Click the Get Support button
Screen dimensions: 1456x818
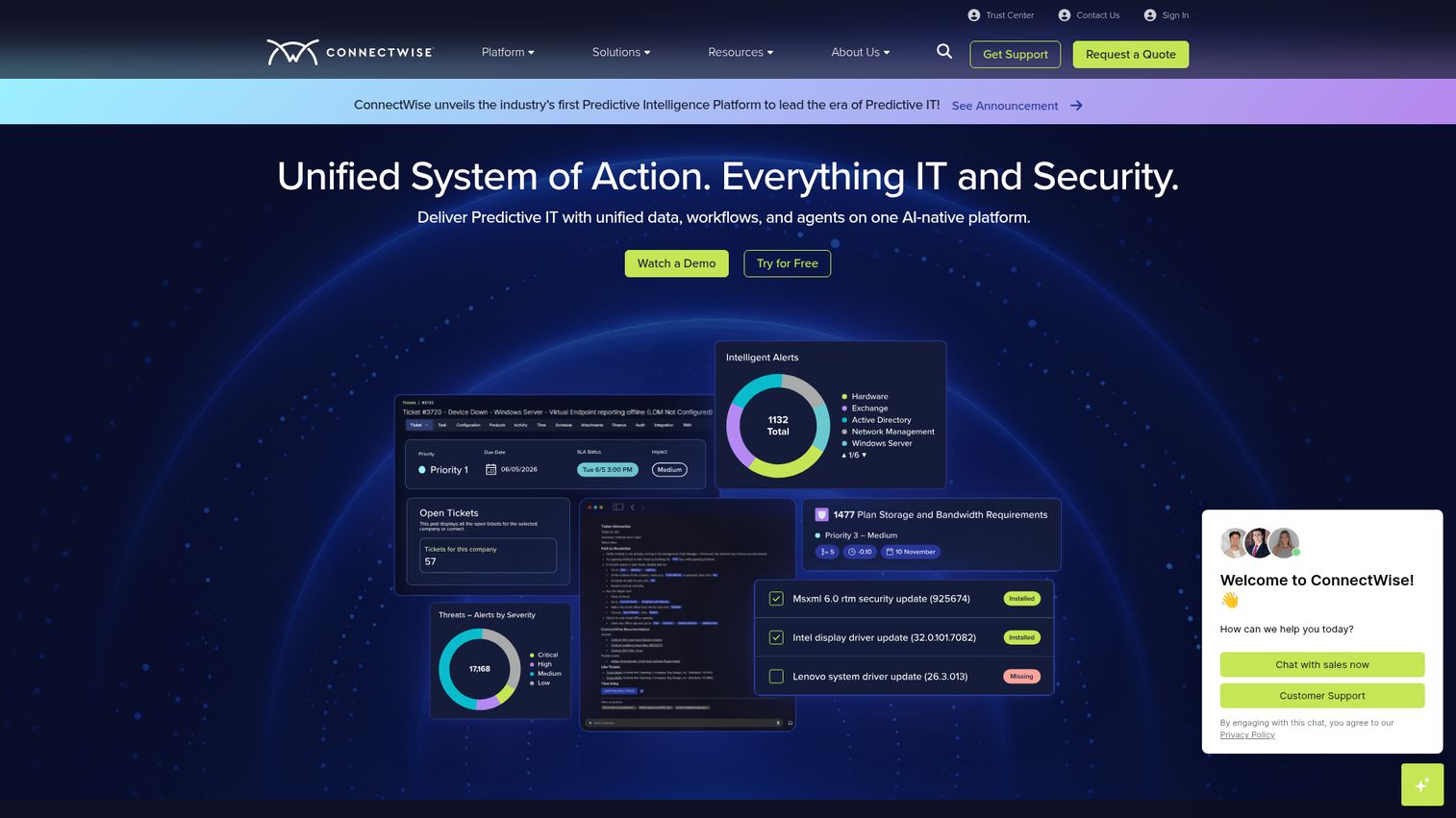click(1016, 55)
